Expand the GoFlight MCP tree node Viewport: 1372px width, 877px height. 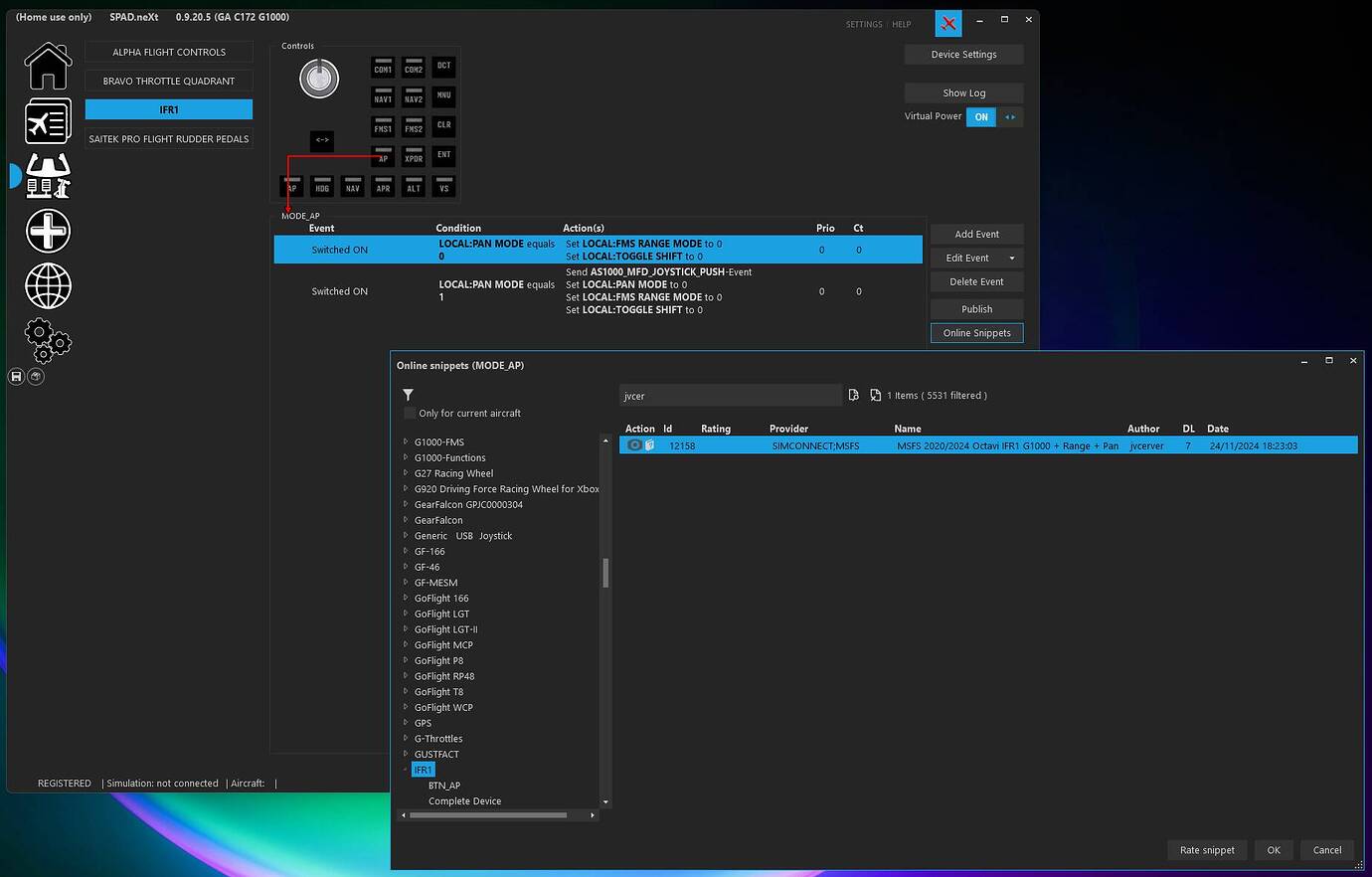pos(405,644)
